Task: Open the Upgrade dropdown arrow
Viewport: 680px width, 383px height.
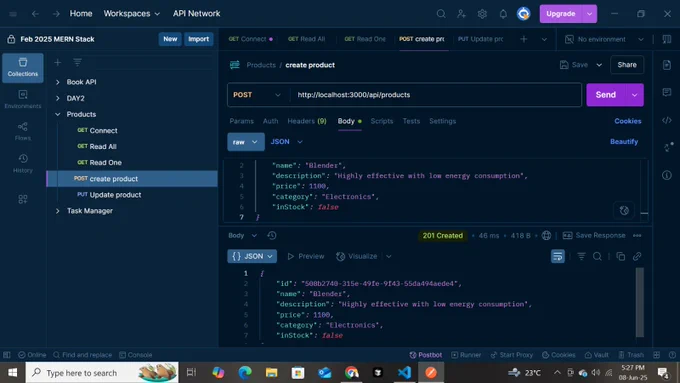Action: click(589, 14)
